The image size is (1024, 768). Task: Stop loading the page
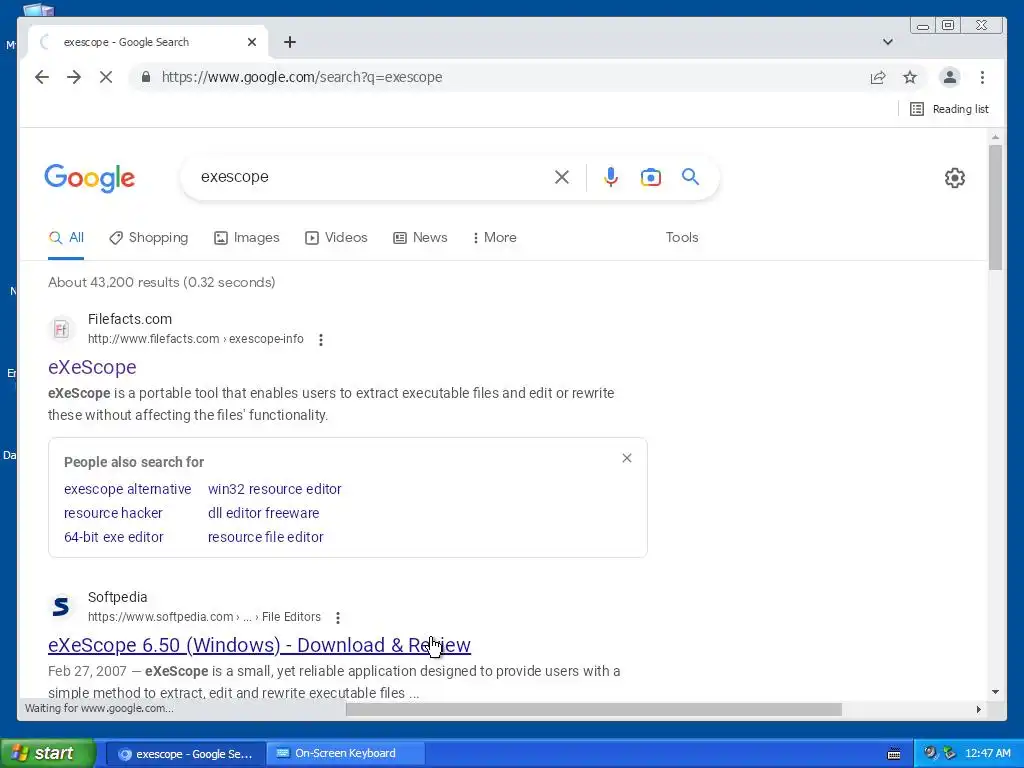coord(106,77)
